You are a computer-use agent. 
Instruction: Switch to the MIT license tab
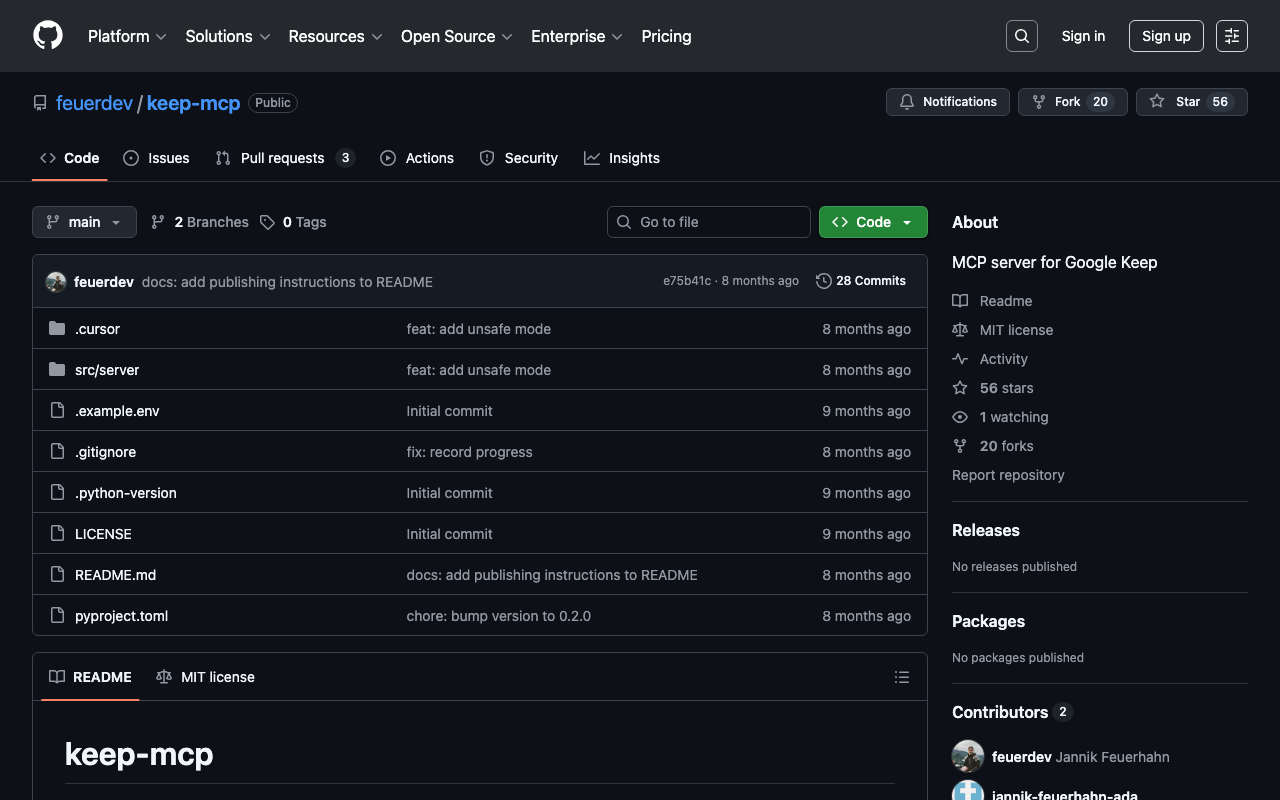coord(206,677)
